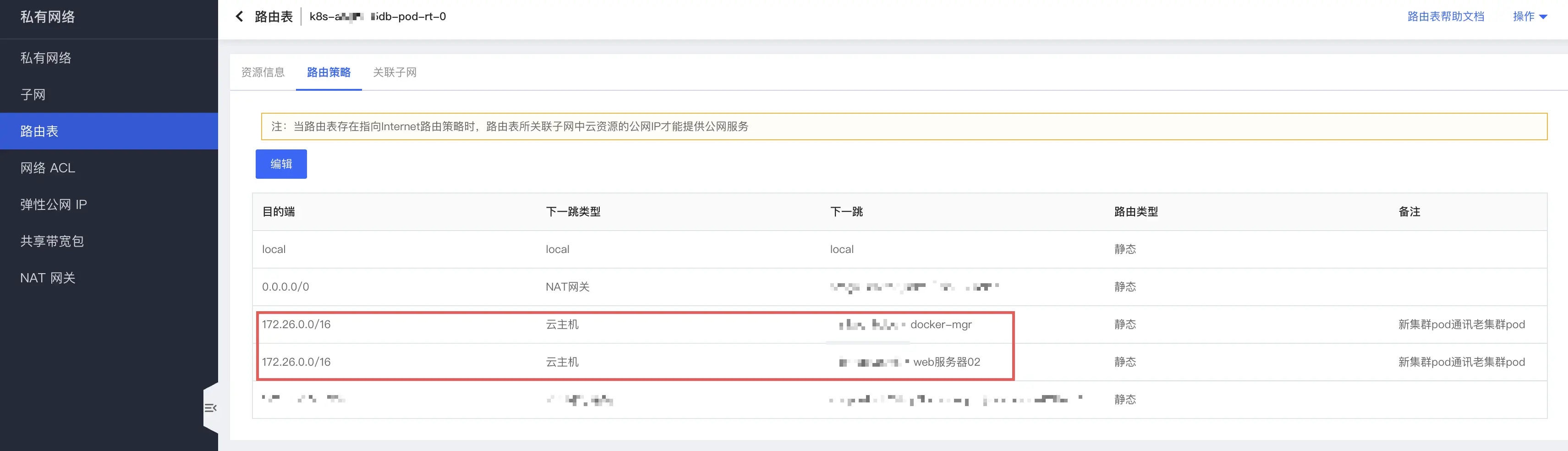The width and height of the screenshot is (1568, 451).
Task: Open the 路由表帮助文档 link
Action: click(1445, 16)
